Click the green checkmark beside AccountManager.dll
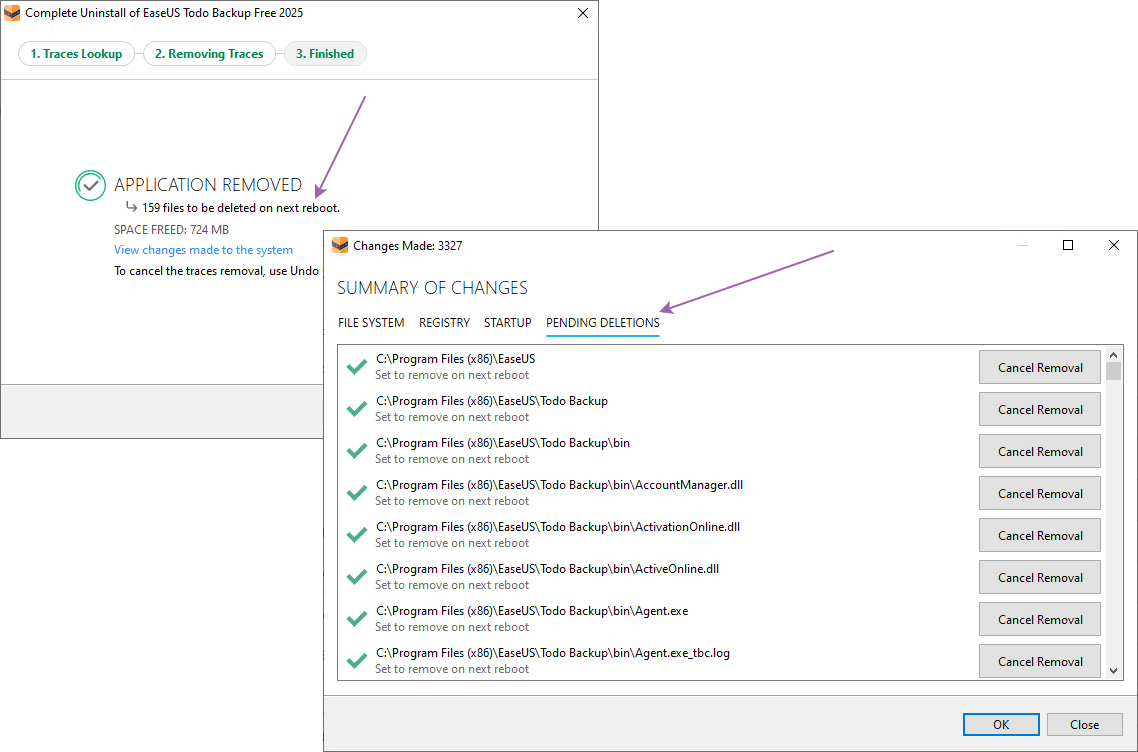Viewport: 1138px width, 752px height. pyautogui.click(x=356, y=493)
